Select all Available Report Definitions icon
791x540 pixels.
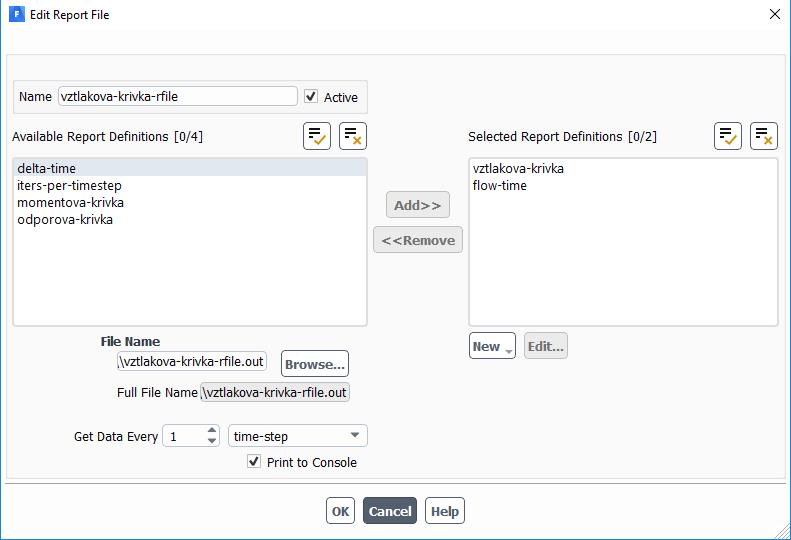317,136
